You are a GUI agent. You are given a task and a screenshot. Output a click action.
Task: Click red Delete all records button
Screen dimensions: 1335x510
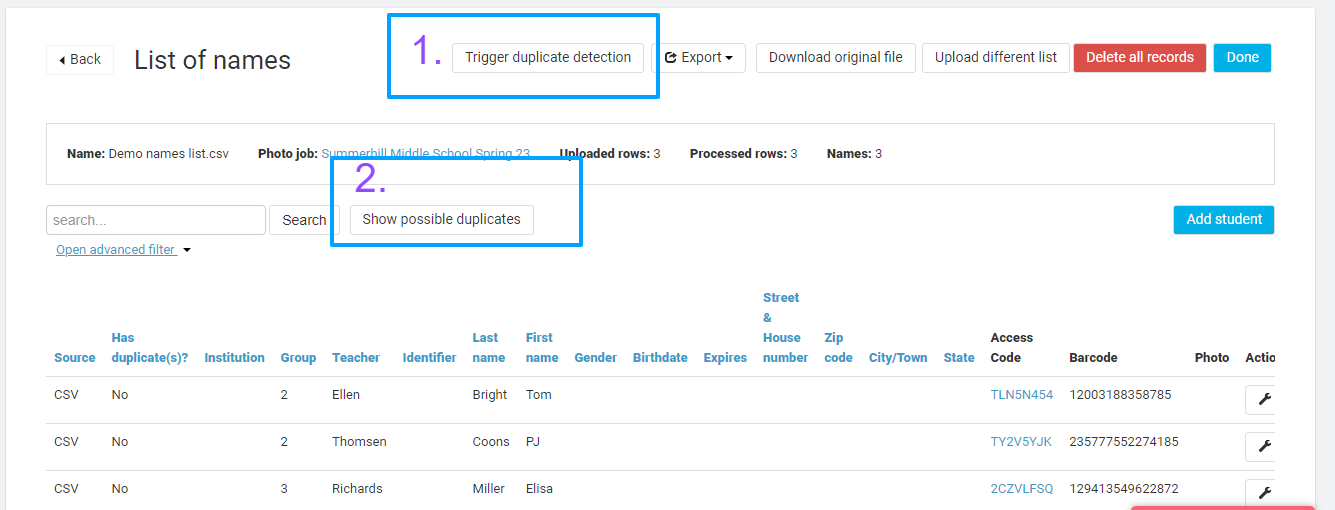click(1140, 57)
